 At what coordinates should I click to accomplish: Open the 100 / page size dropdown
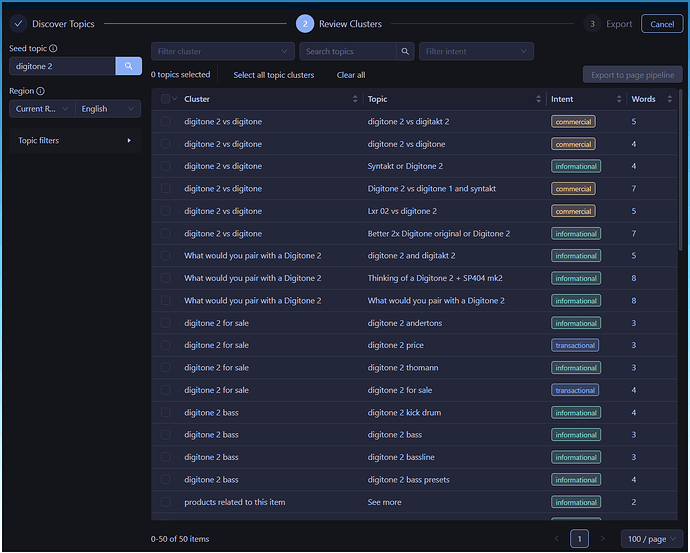coord(651,539)
